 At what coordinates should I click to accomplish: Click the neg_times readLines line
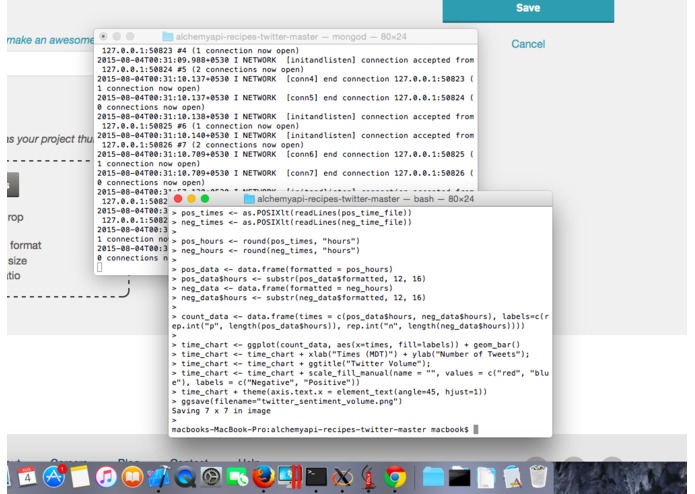pyautogui.click(x=292, y=222)
